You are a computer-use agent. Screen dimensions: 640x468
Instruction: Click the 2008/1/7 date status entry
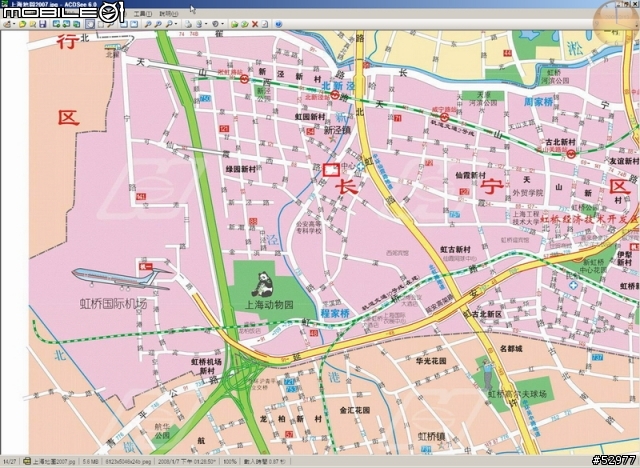pos(187,461)
